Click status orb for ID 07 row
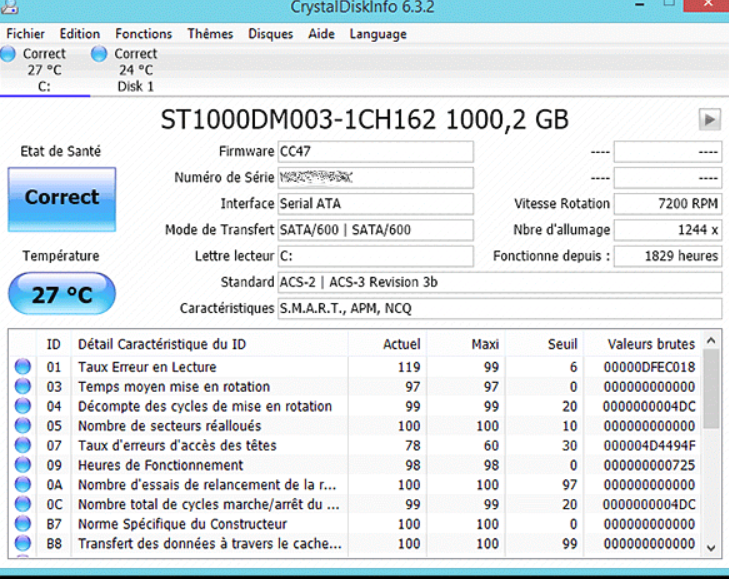The image size is (729, 579). (x=22, y=445)
